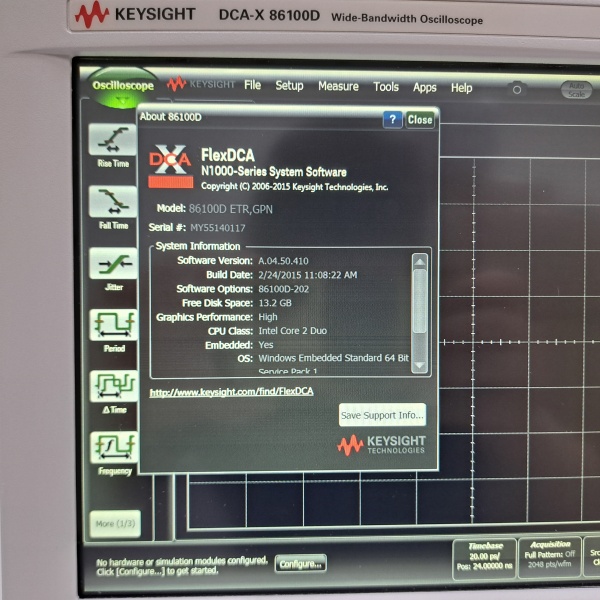Click the OS value Windows Embedded Standard
The width and height of the screenshot is (600, 600).
pos(334,358)
